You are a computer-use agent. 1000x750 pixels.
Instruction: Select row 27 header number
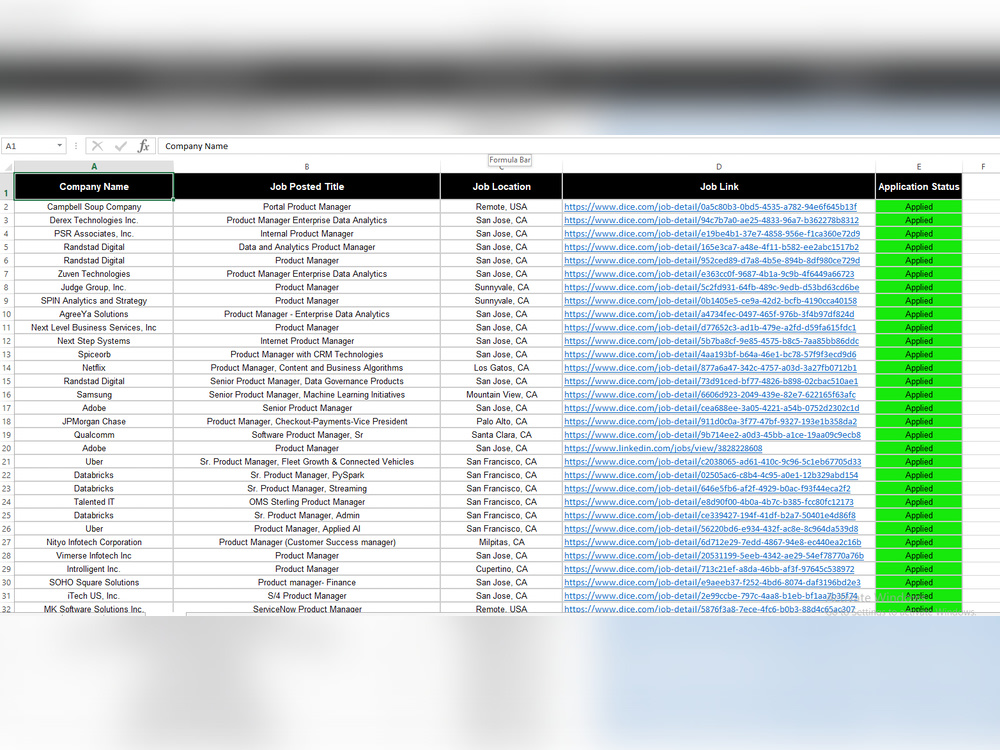pos(7,542)
